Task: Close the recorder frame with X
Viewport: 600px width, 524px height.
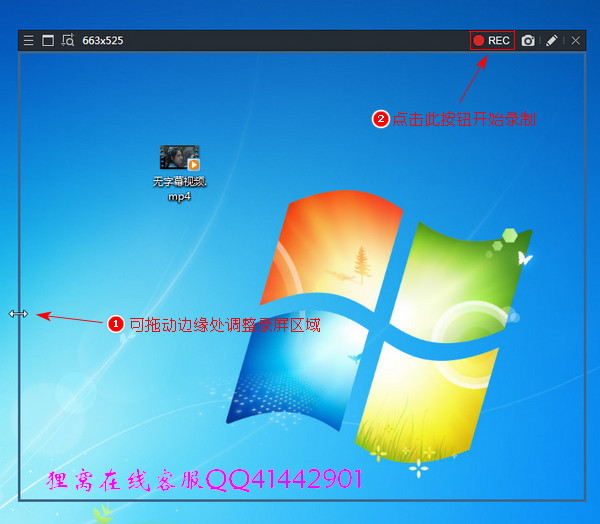Action: (x=575, y=41)
